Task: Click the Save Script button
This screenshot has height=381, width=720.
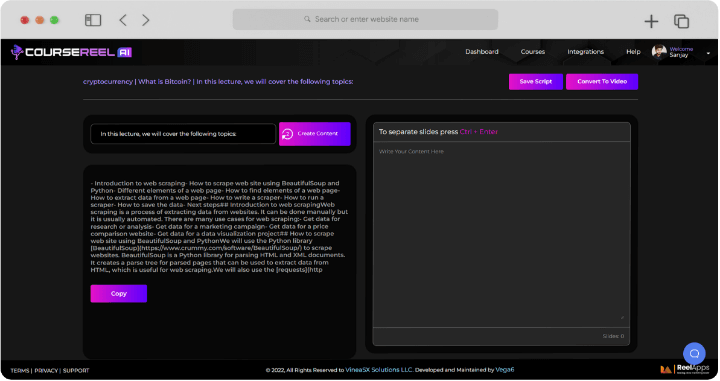Action: pyautogui.click(x=535, y=82)
